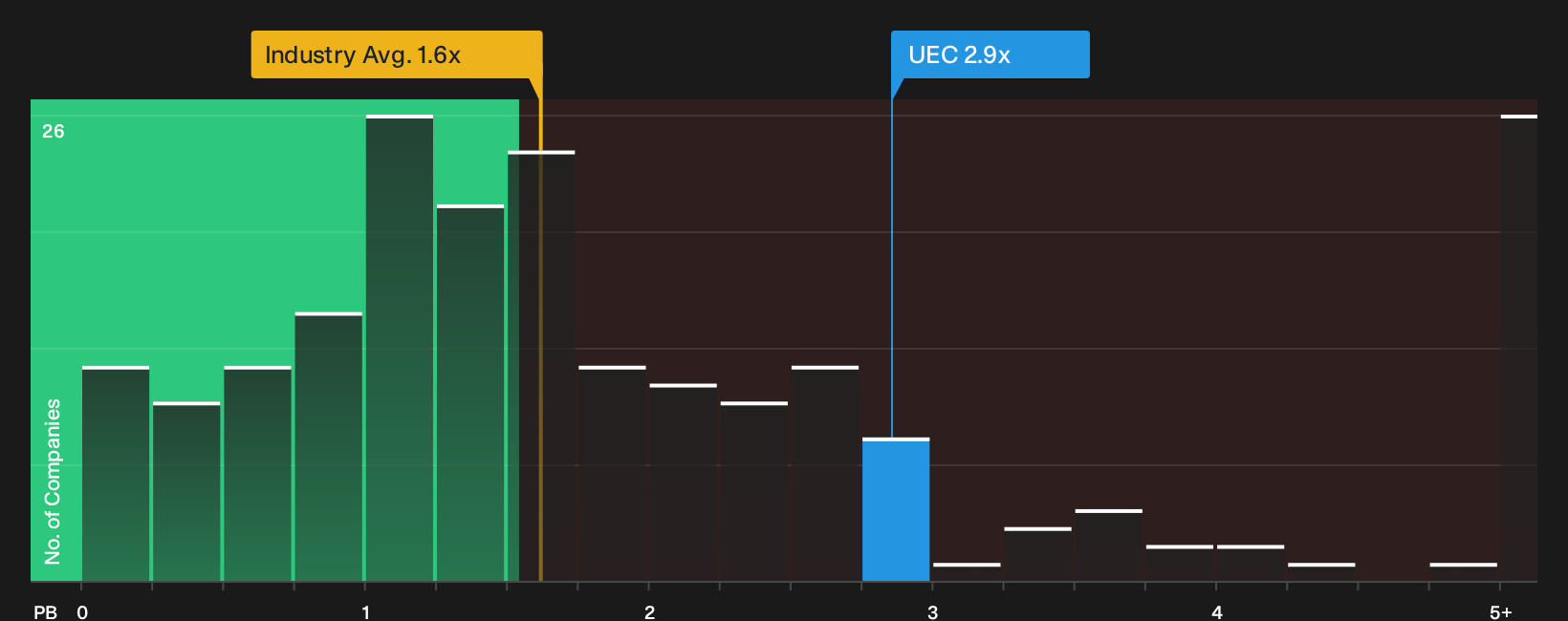The width and height of the screenshot is (1568, 621).
Task: Click the first green bar starting at PB 0
Action: click(116, 474)
